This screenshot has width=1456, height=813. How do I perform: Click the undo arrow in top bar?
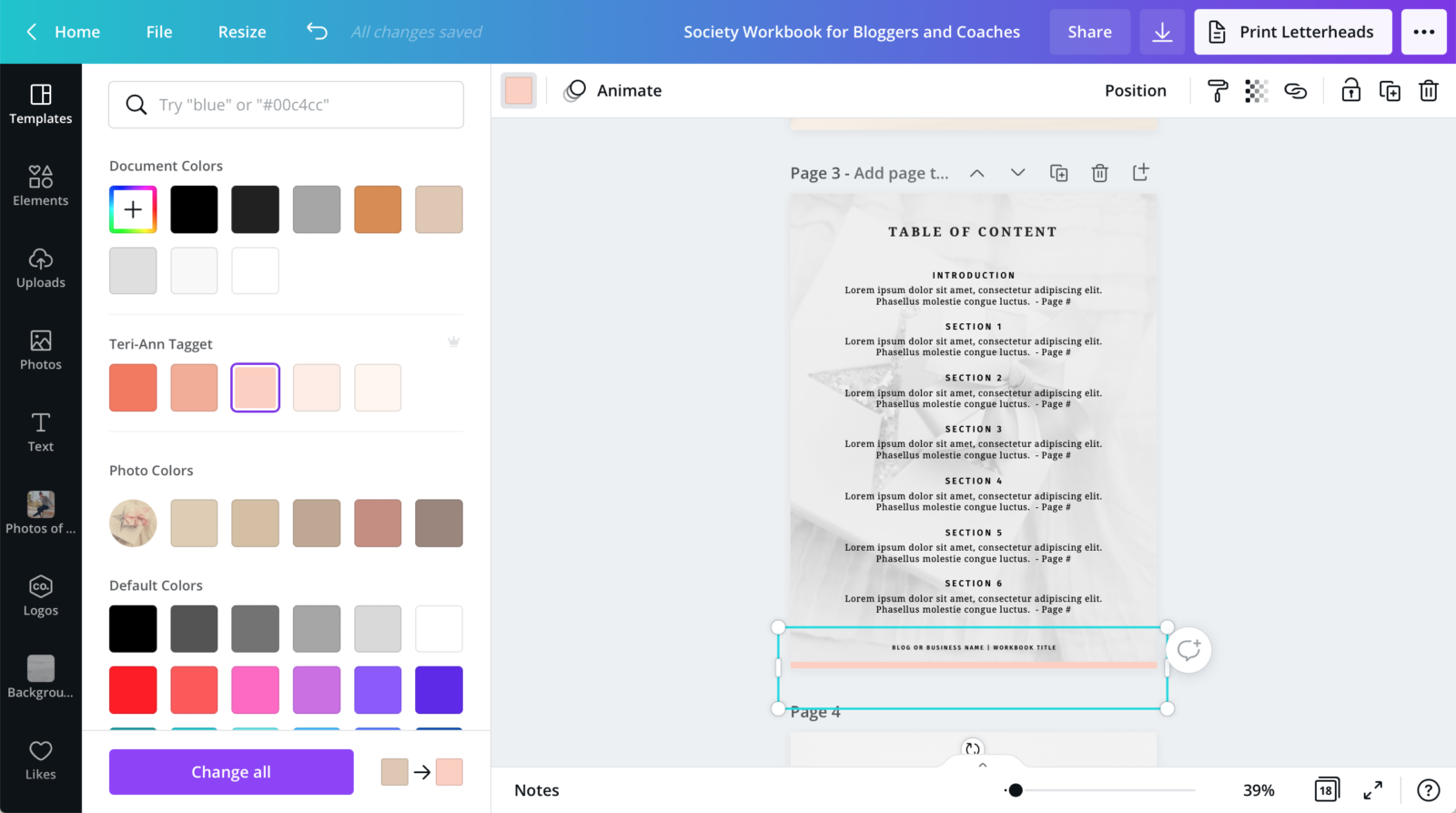click(x=317, y=32)
